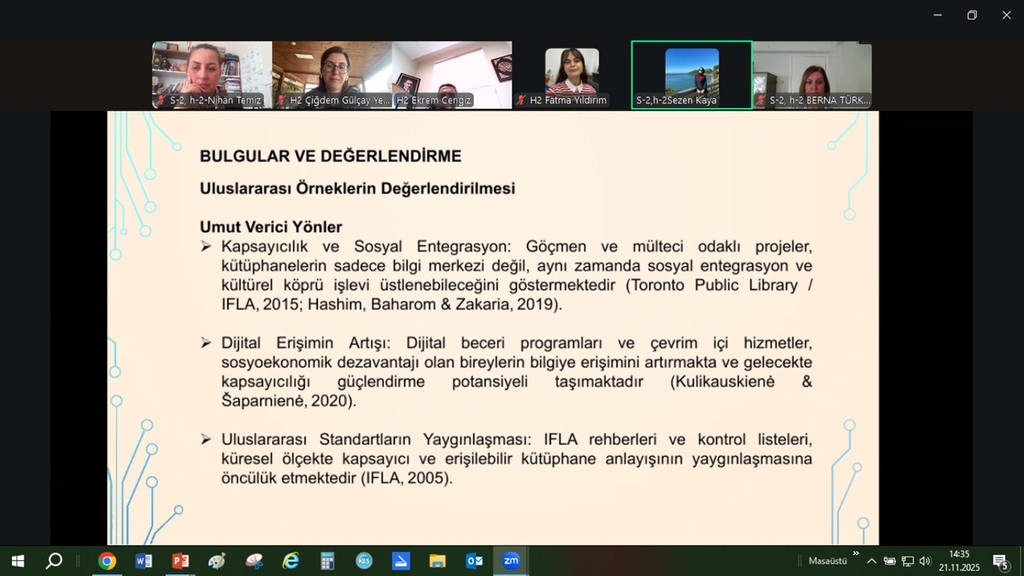The width and height of the screenshot is (1024, 576).
Task: Open File Explorer from the taskbar
Action: click(x=437, y=561)
